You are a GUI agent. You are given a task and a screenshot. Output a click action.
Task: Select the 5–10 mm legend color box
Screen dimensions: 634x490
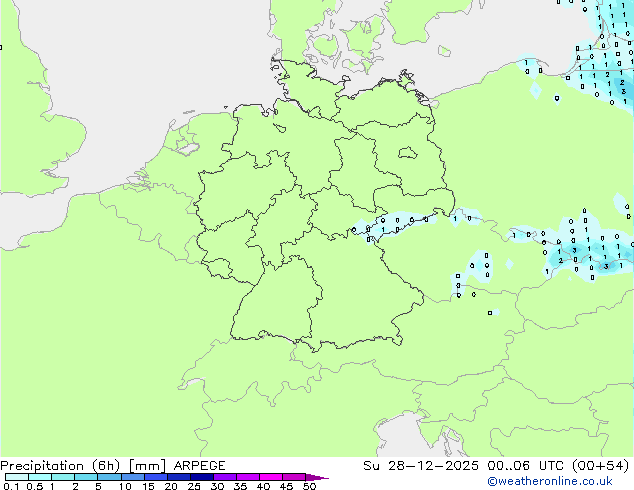109,477
